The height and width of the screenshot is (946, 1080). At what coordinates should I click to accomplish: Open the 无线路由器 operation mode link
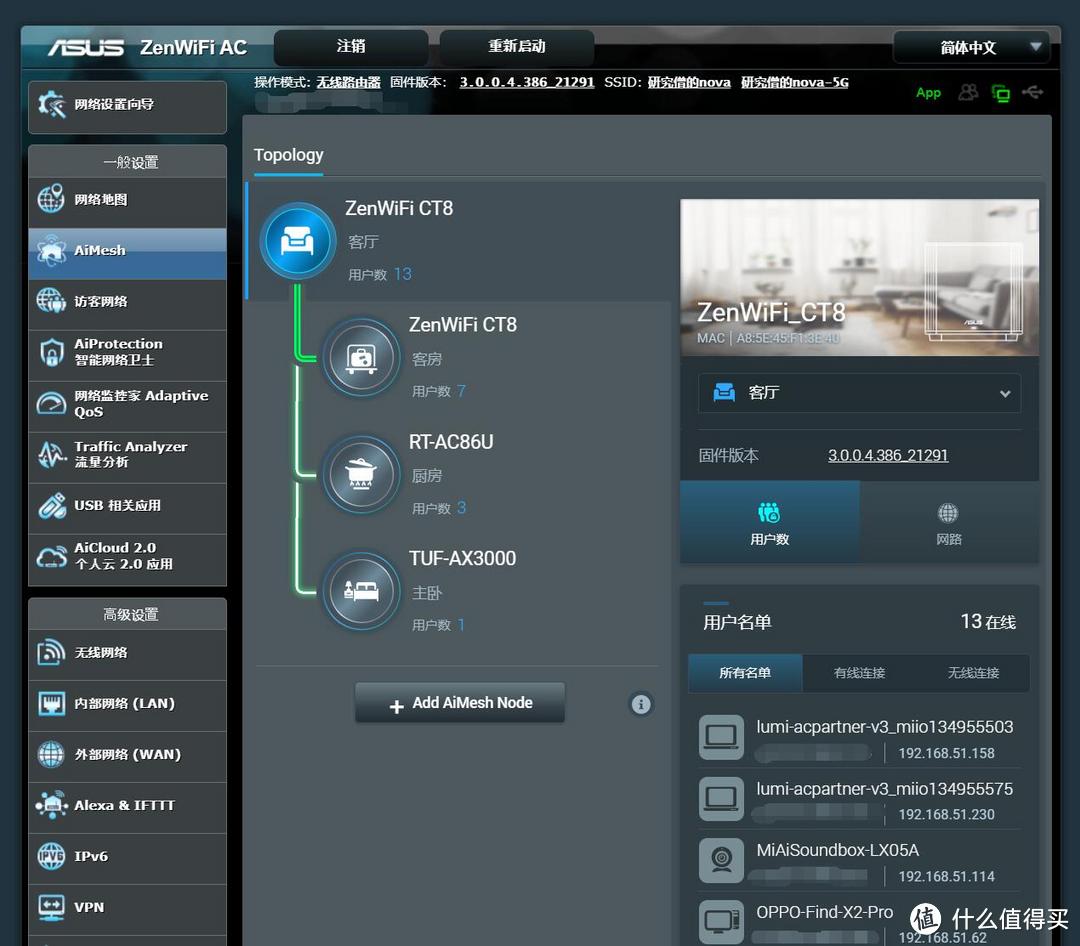(x=349, y=83)
